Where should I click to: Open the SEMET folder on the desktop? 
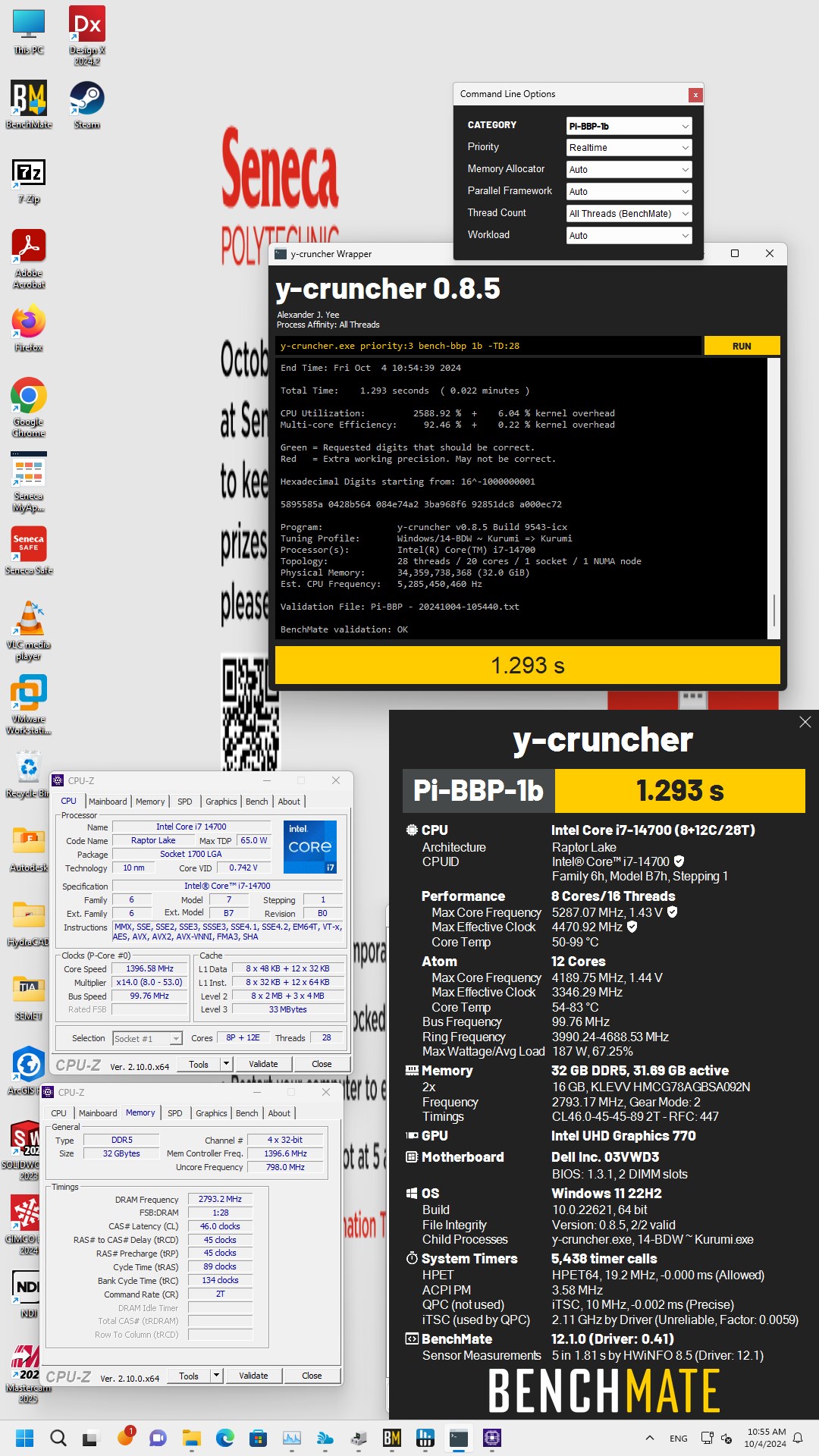29,998
